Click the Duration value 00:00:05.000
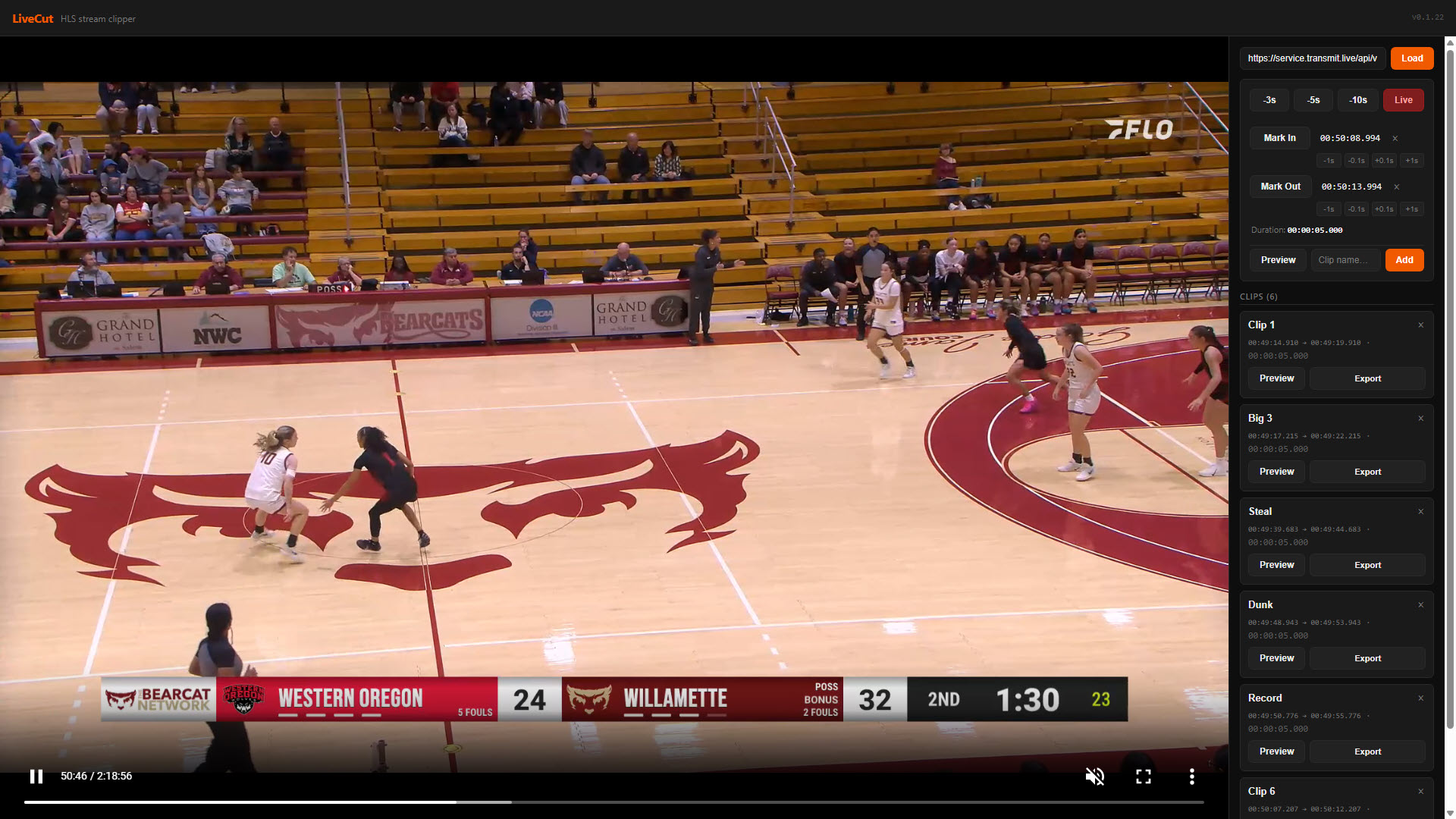Viewport: 1456px width, 819px height. [1314, 231]
